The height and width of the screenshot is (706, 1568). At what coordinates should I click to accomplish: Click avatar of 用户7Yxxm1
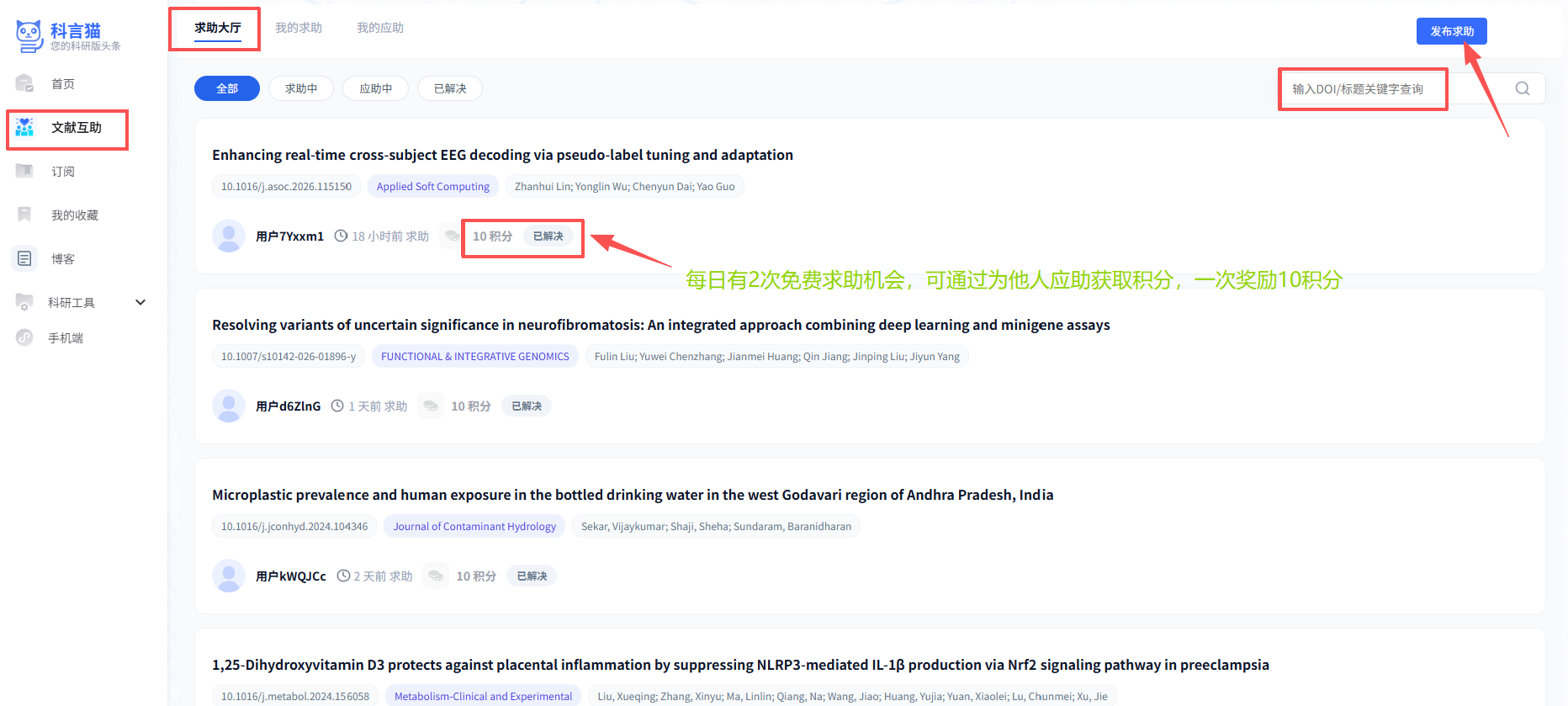tap(229, 236)
